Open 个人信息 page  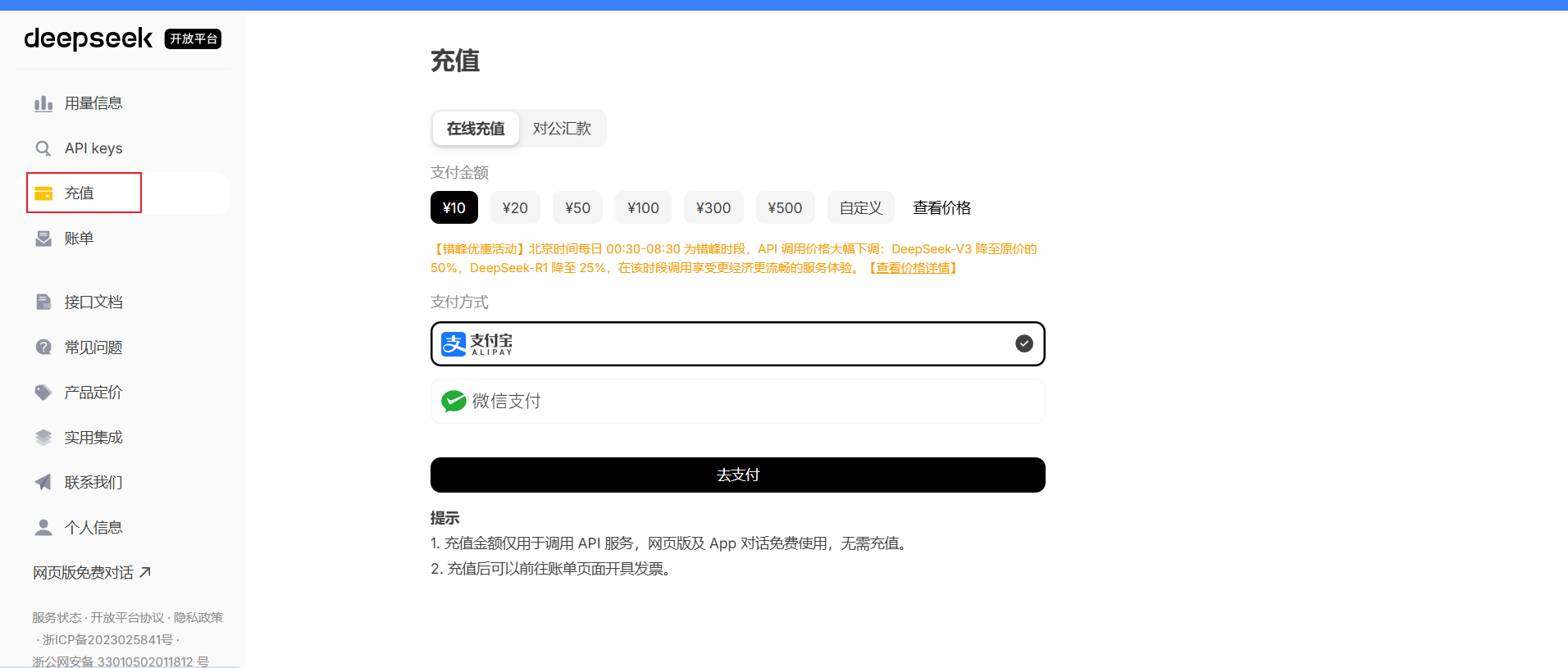click(123, 527)
